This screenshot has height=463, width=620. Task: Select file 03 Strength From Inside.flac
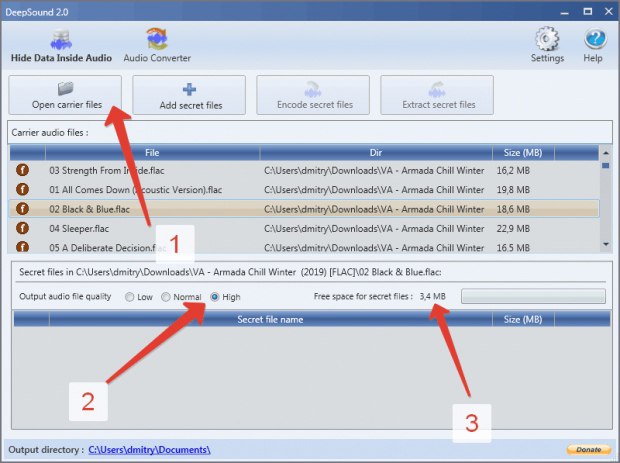[107, 170]
